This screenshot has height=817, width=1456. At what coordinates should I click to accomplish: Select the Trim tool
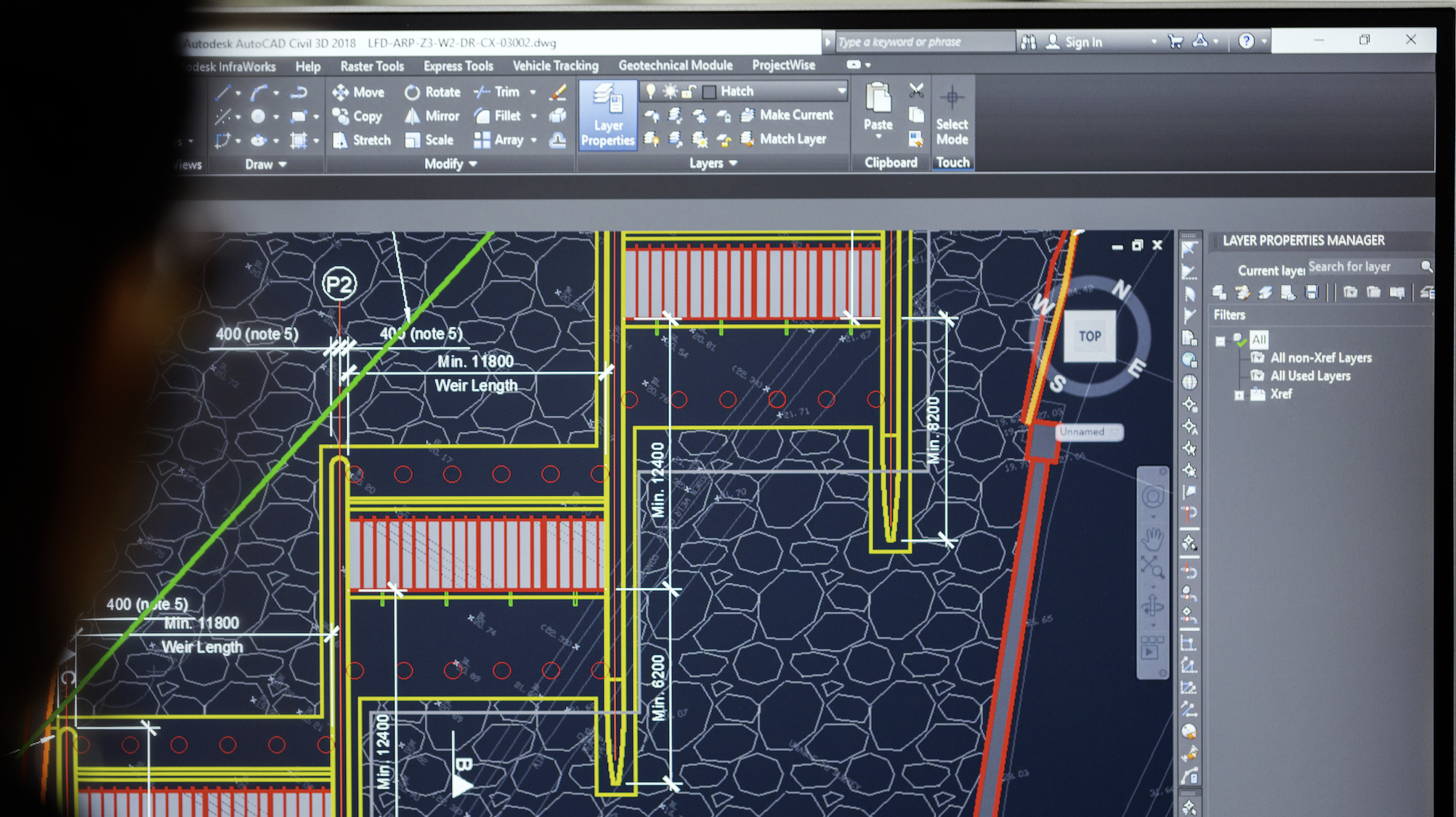(x=497, y=92)
